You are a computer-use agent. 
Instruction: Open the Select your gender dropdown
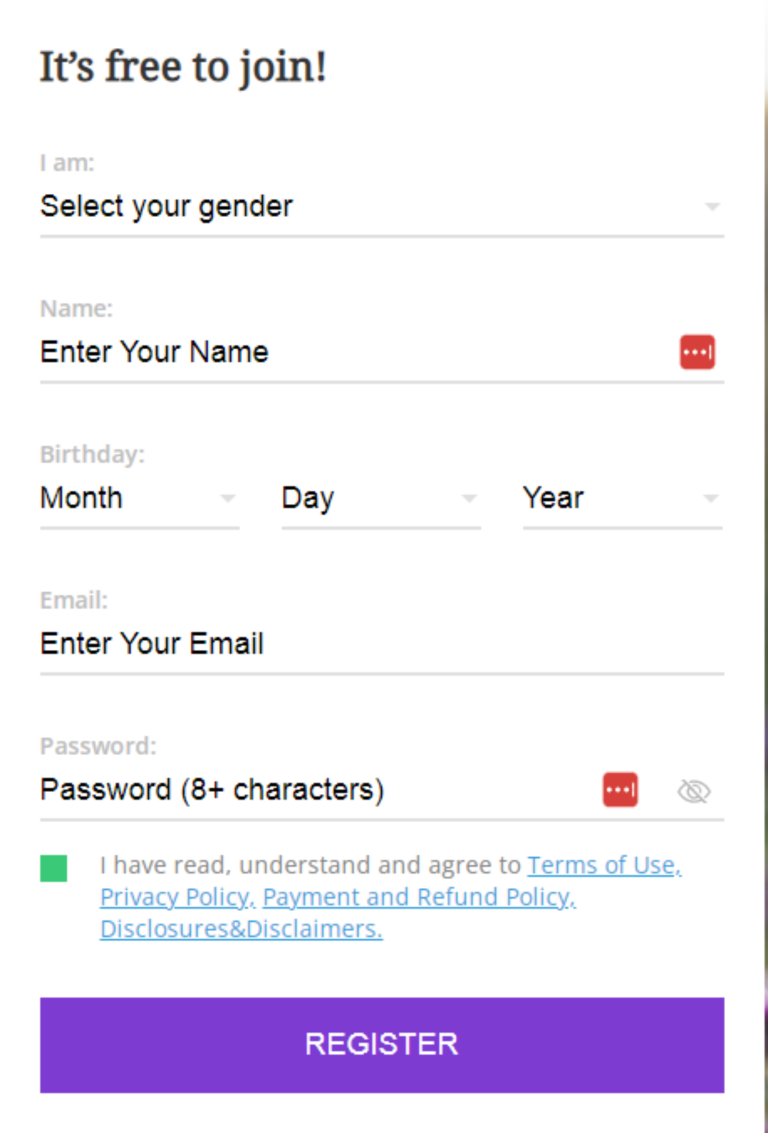tap(380, 205)
